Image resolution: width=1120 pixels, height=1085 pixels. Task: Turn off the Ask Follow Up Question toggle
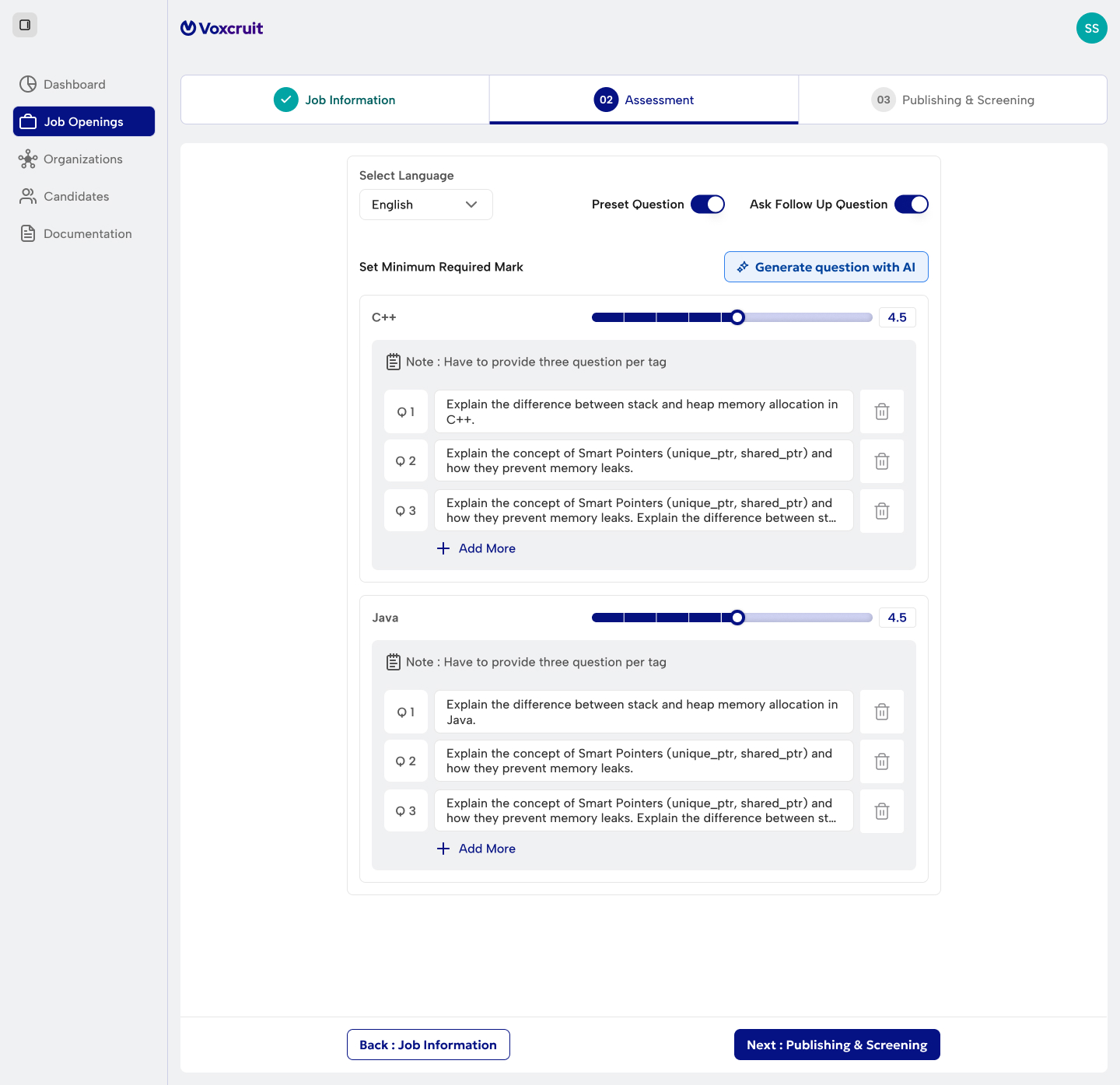(912, 204)
